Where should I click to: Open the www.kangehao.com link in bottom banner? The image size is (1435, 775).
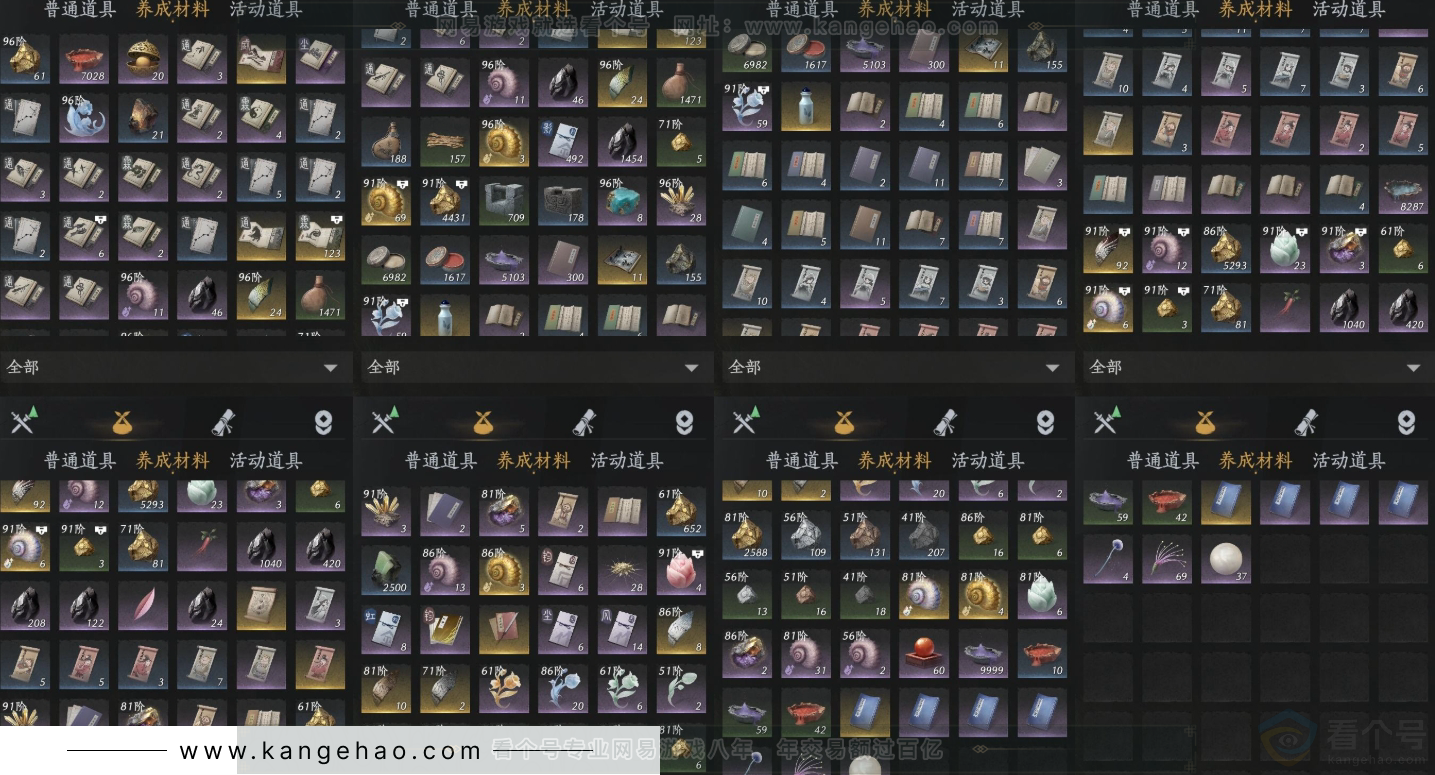click(x=331, y=751)
